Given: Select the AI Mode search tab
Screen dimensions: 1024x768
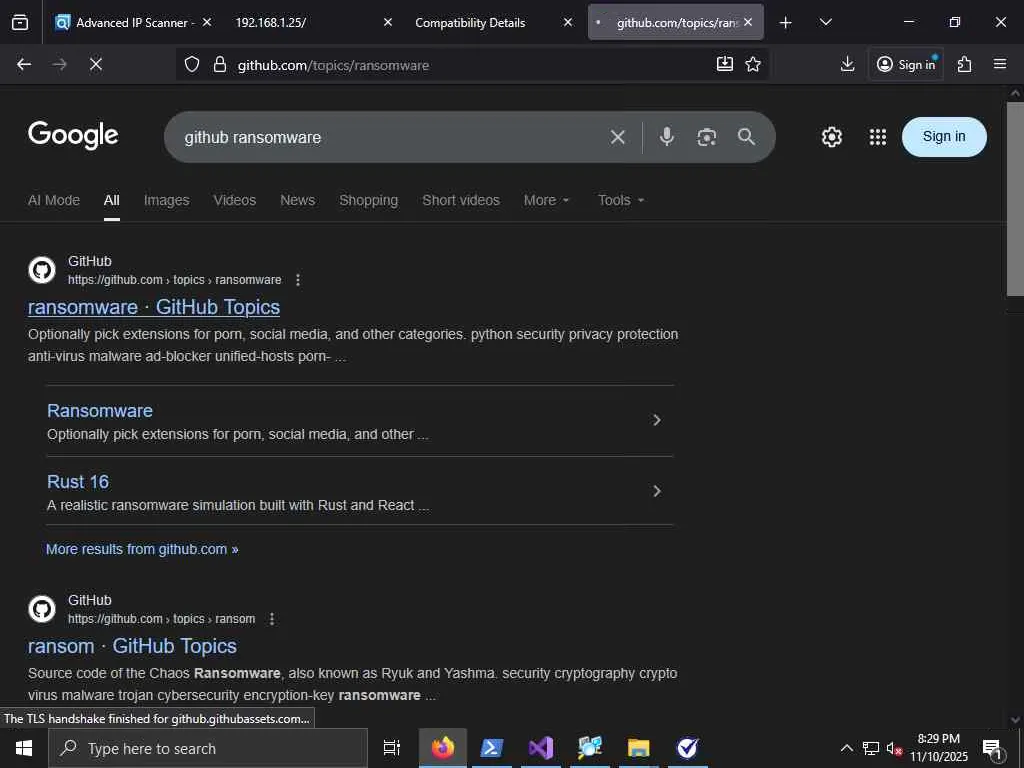Looking at the screenshot, I should [54, 200].
